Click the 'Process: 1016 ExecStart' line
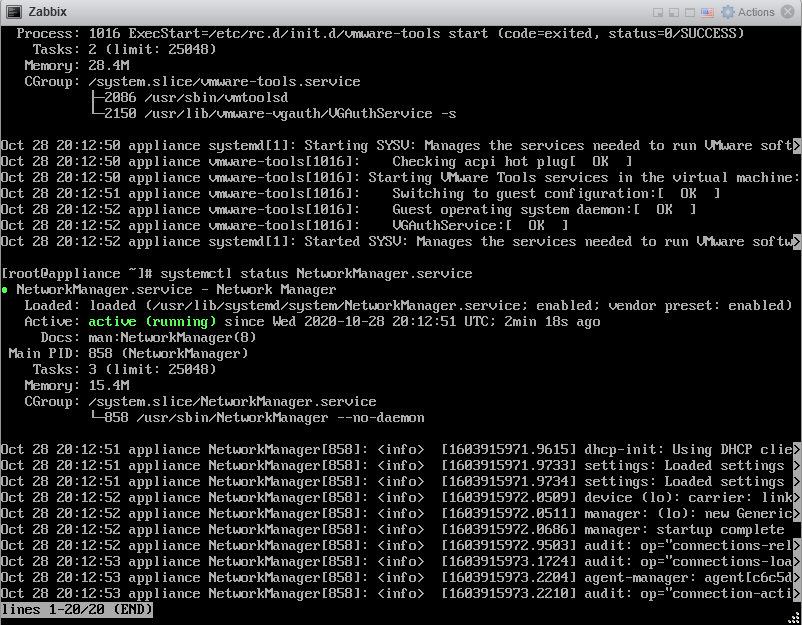This screenshot has width=802, height=625. 380,34
